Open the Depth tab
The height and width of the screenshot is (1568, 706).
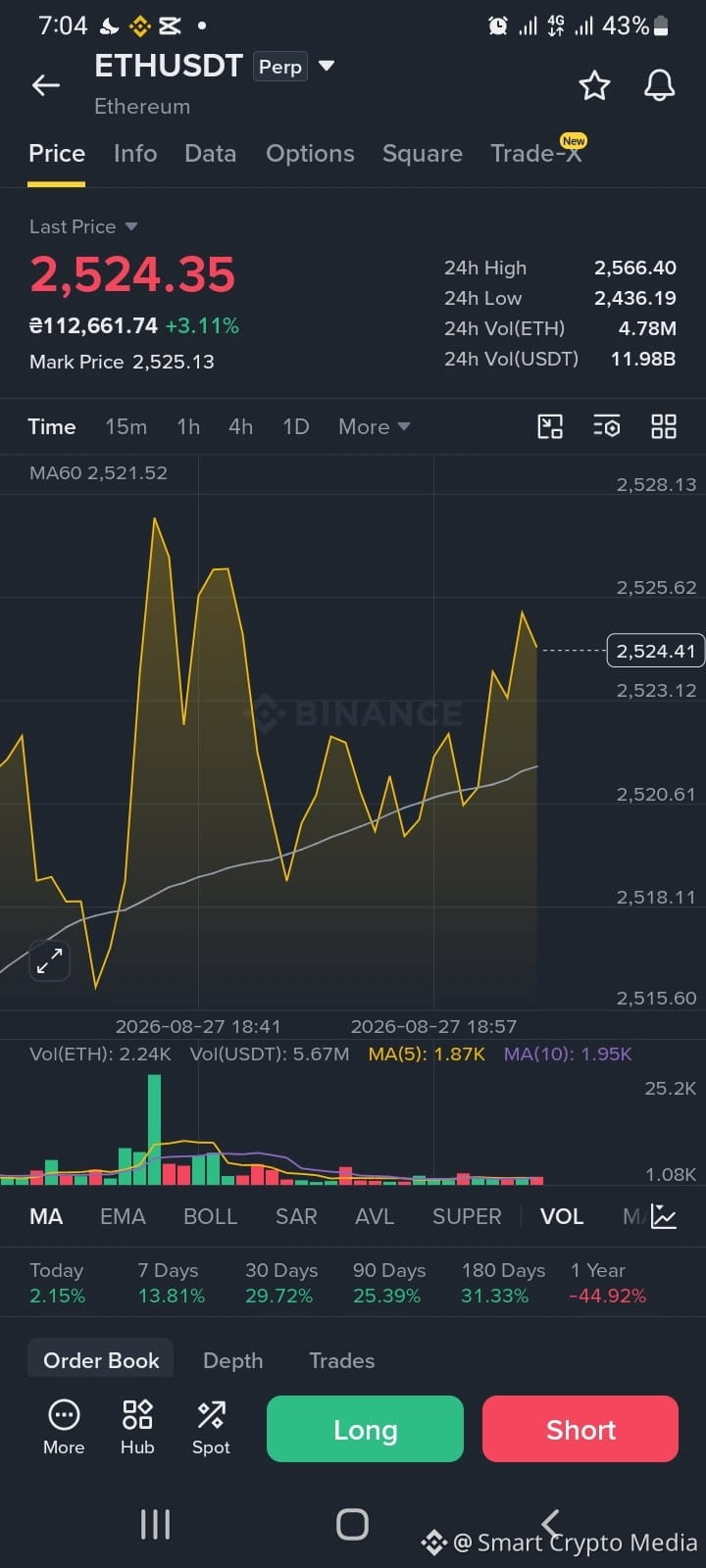[233, 1360]
